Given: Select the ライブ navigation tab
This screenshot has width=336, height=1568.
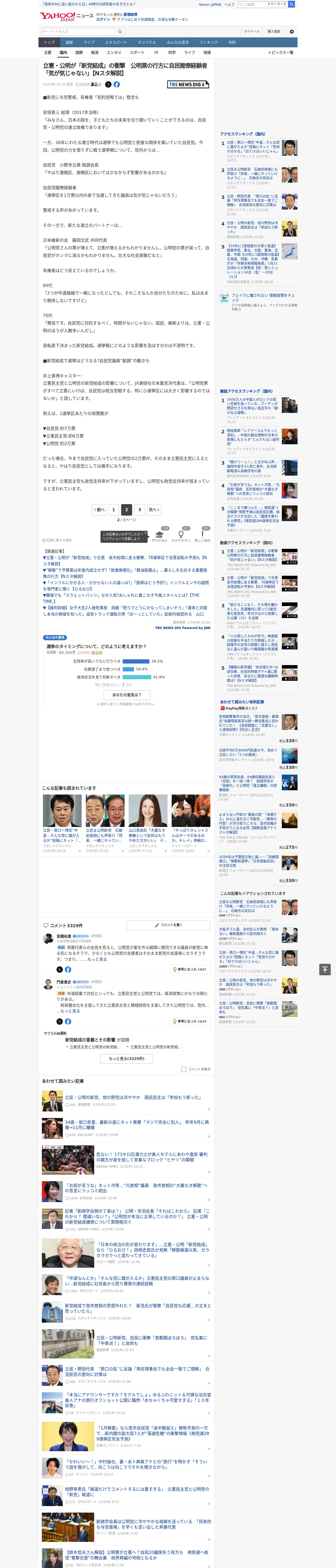Looking at the screenshot, I should pos(89,43).
